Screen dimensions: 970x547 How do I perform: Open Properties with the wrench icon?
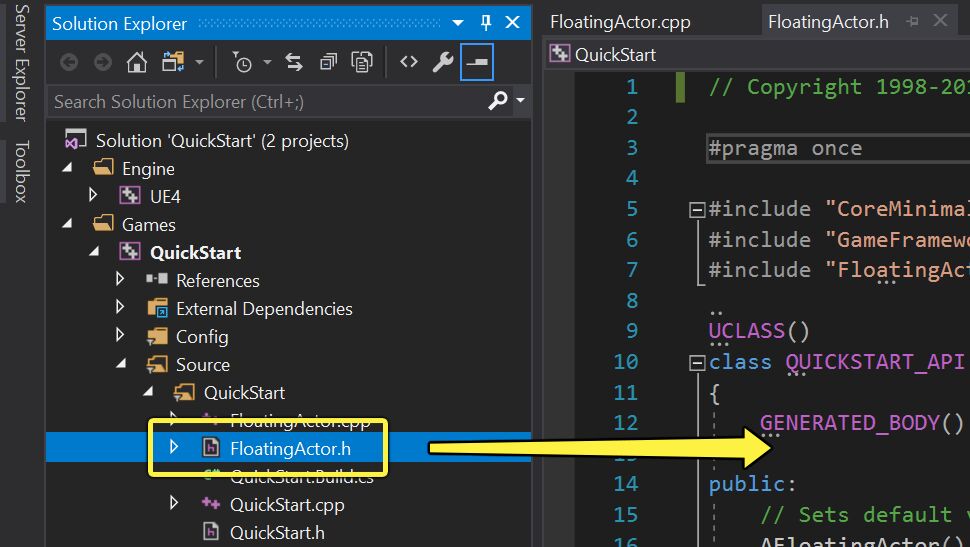tap(443, 63)
